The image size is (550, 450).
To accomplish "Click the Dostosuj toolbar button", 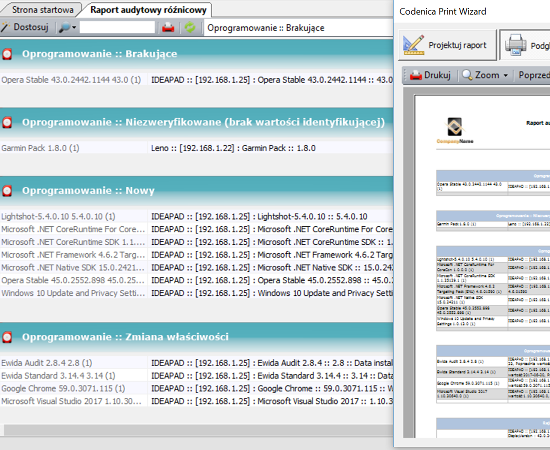I will 25,27.
